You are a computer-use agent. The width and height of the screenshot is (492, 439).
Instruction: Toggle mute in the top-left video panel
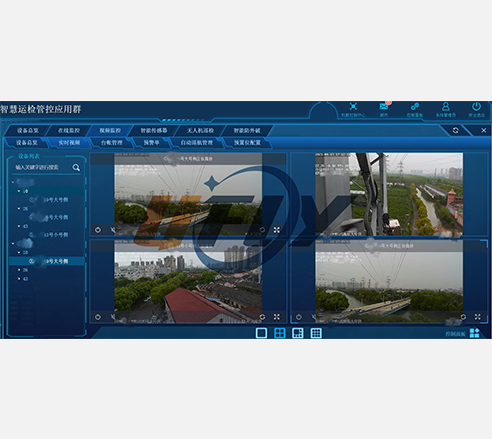(x=113, y=230)
